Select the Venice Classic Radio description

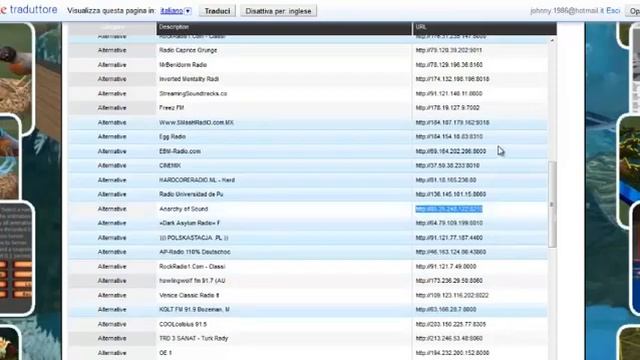pyautogui.click(x=189, y=295)
